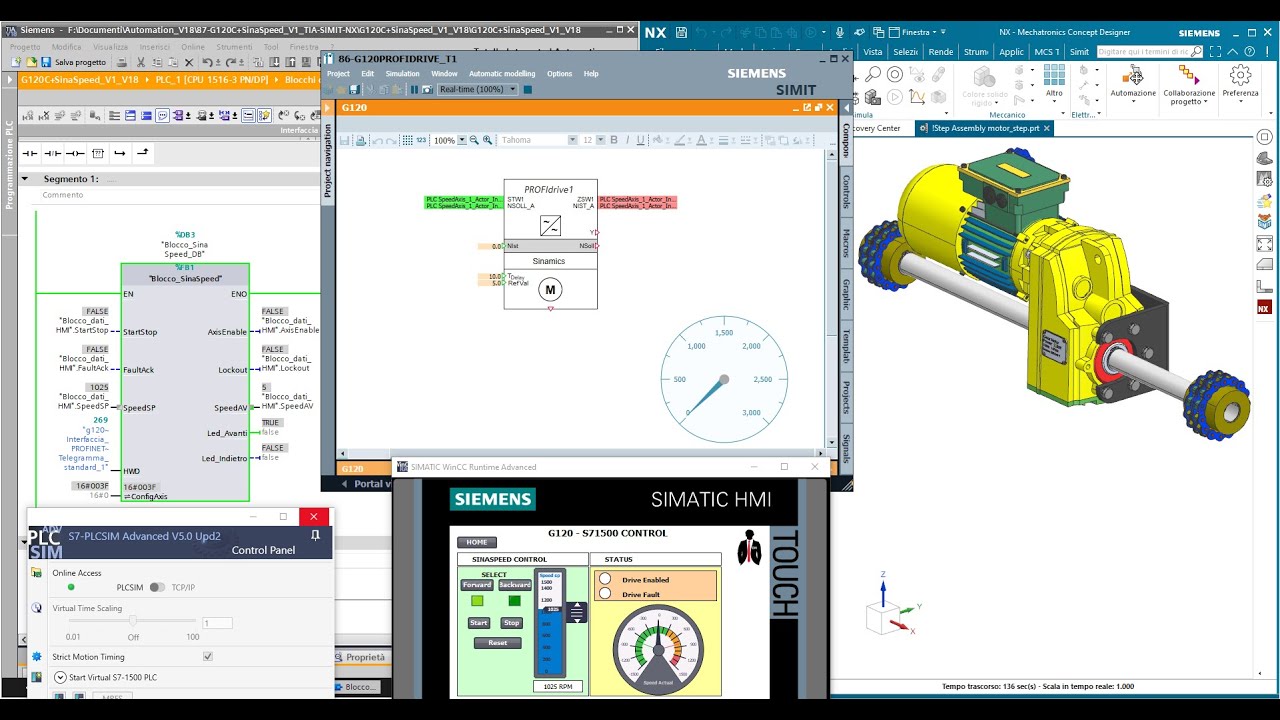Open the Simit ribbon tab in NX
The image size is (1280, 720).
coord(1079,52)
